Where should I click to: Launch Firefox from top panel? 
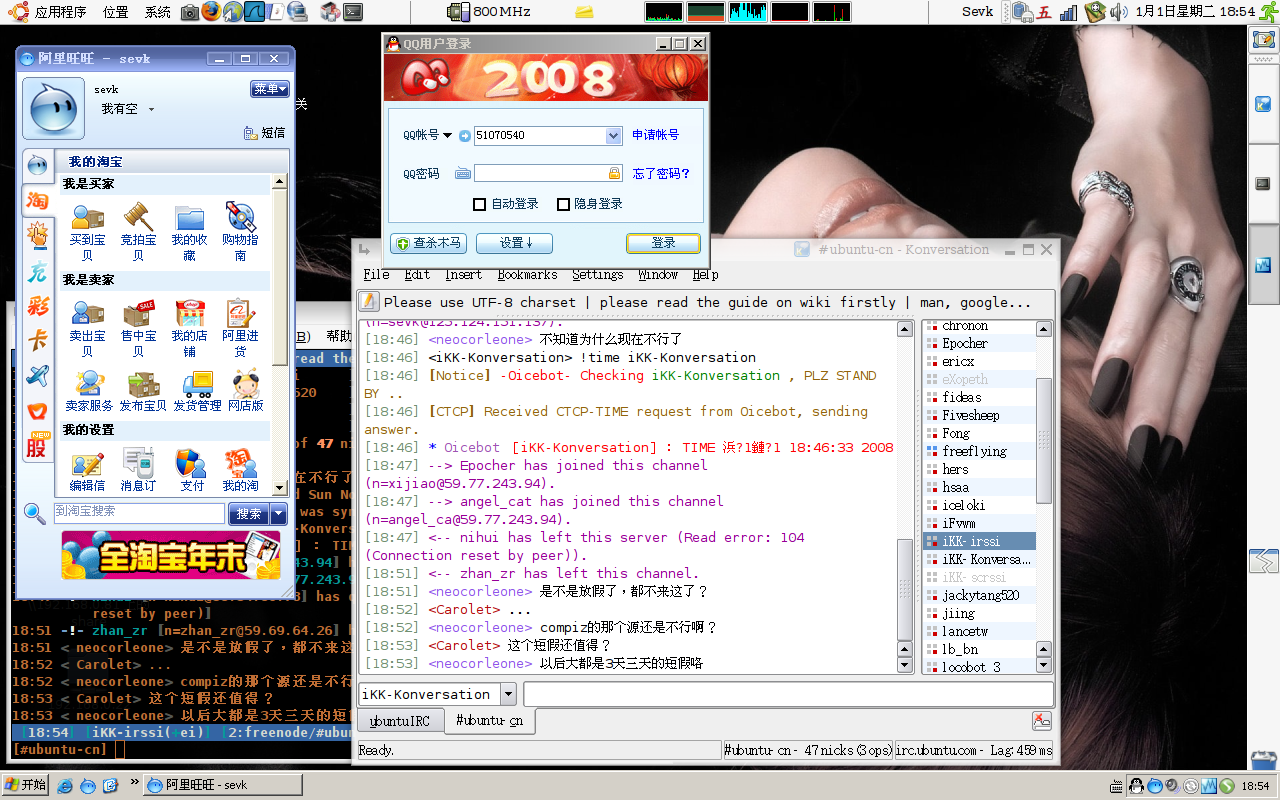tap(211, 12)
